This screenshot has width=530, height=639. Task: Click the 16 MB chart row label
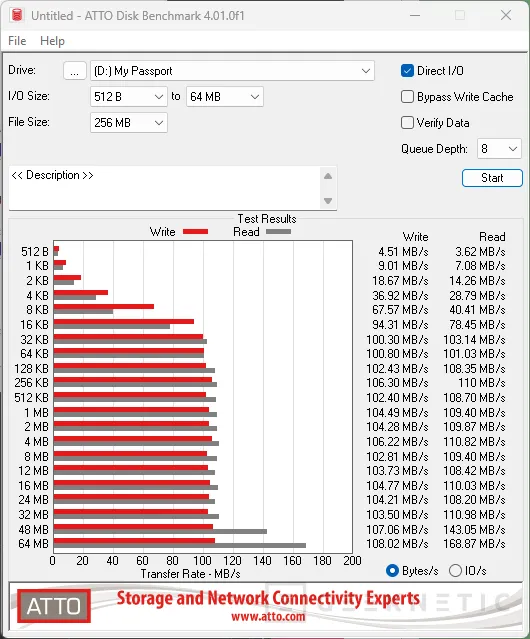tap(33, 486)
